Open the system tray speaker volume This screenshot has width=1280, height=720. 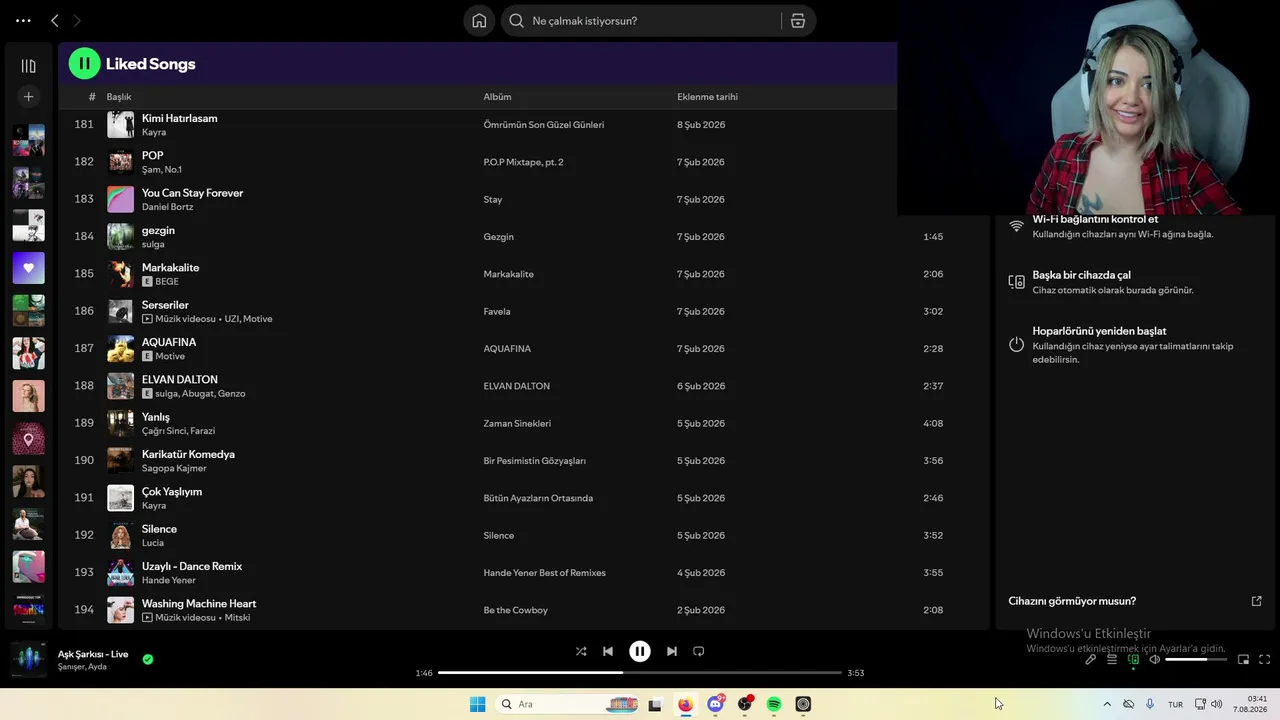pos(1217,704)
